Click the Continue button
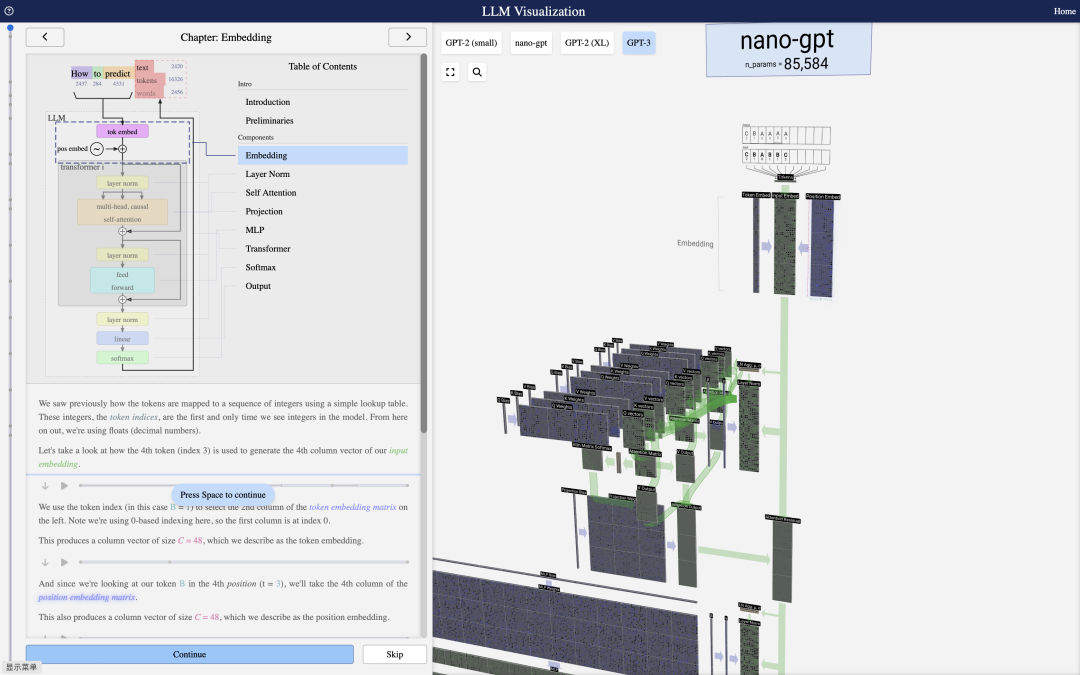The image size is (1080, 675). 189,654
